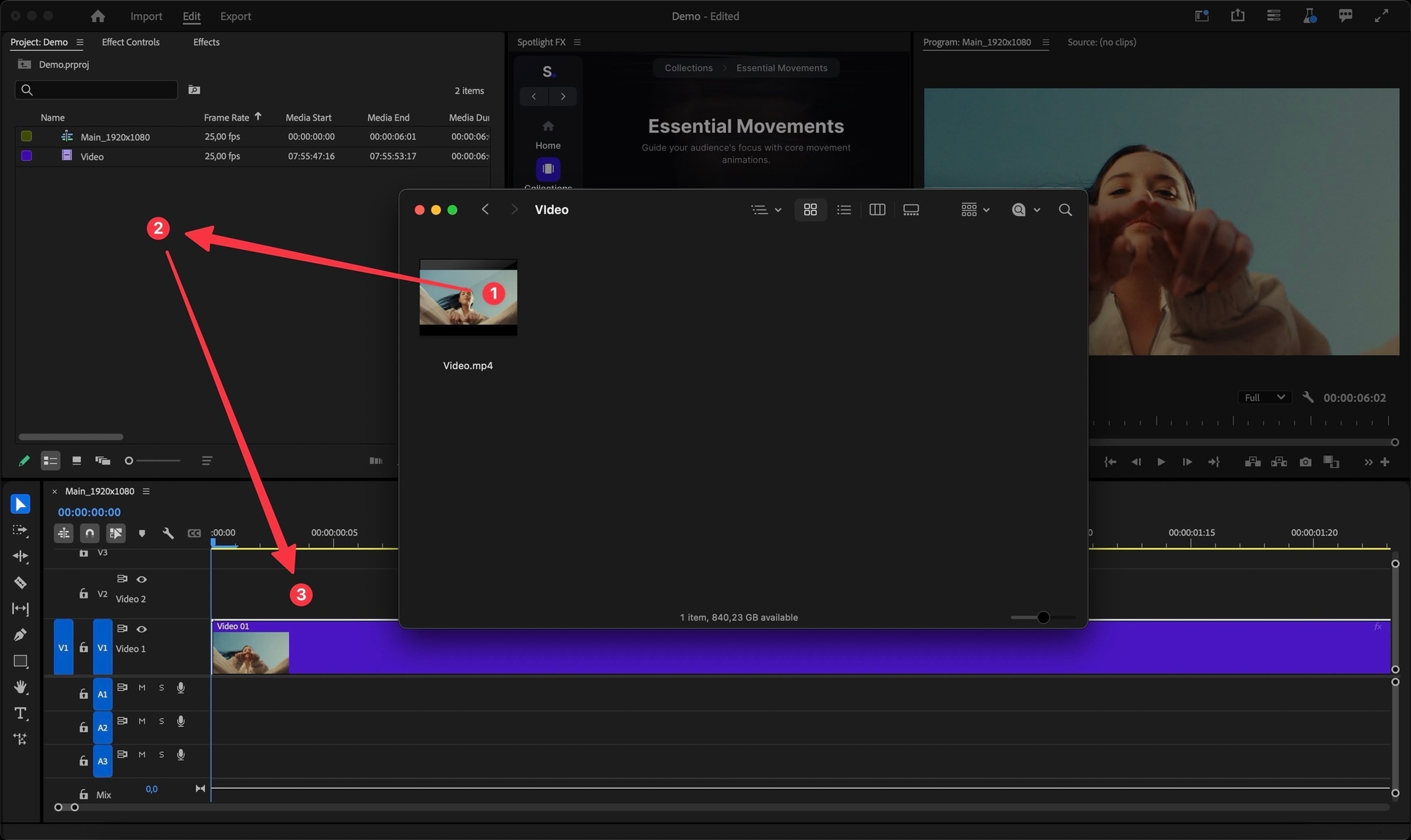Select the Slip tool
1411x840 pixels.
(x=21, y=609)
